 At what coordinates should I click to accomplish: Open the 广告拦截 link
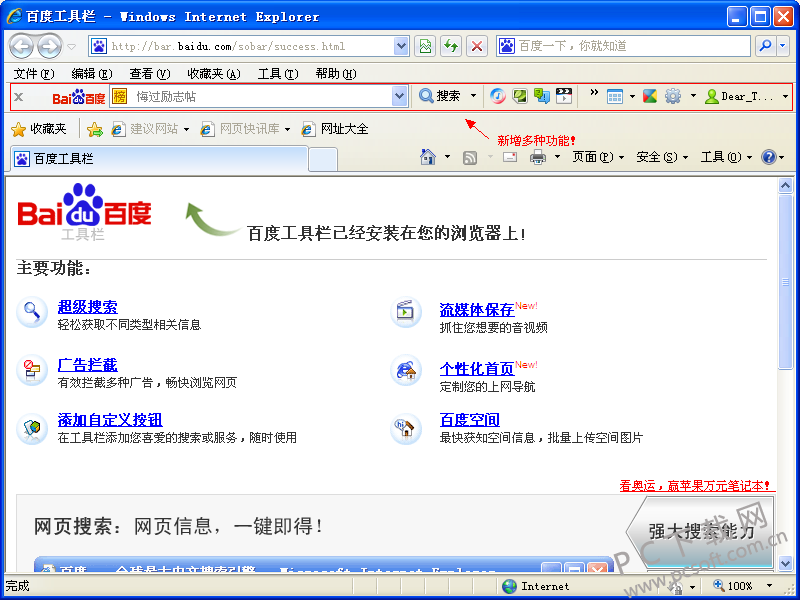coord(88,365)
